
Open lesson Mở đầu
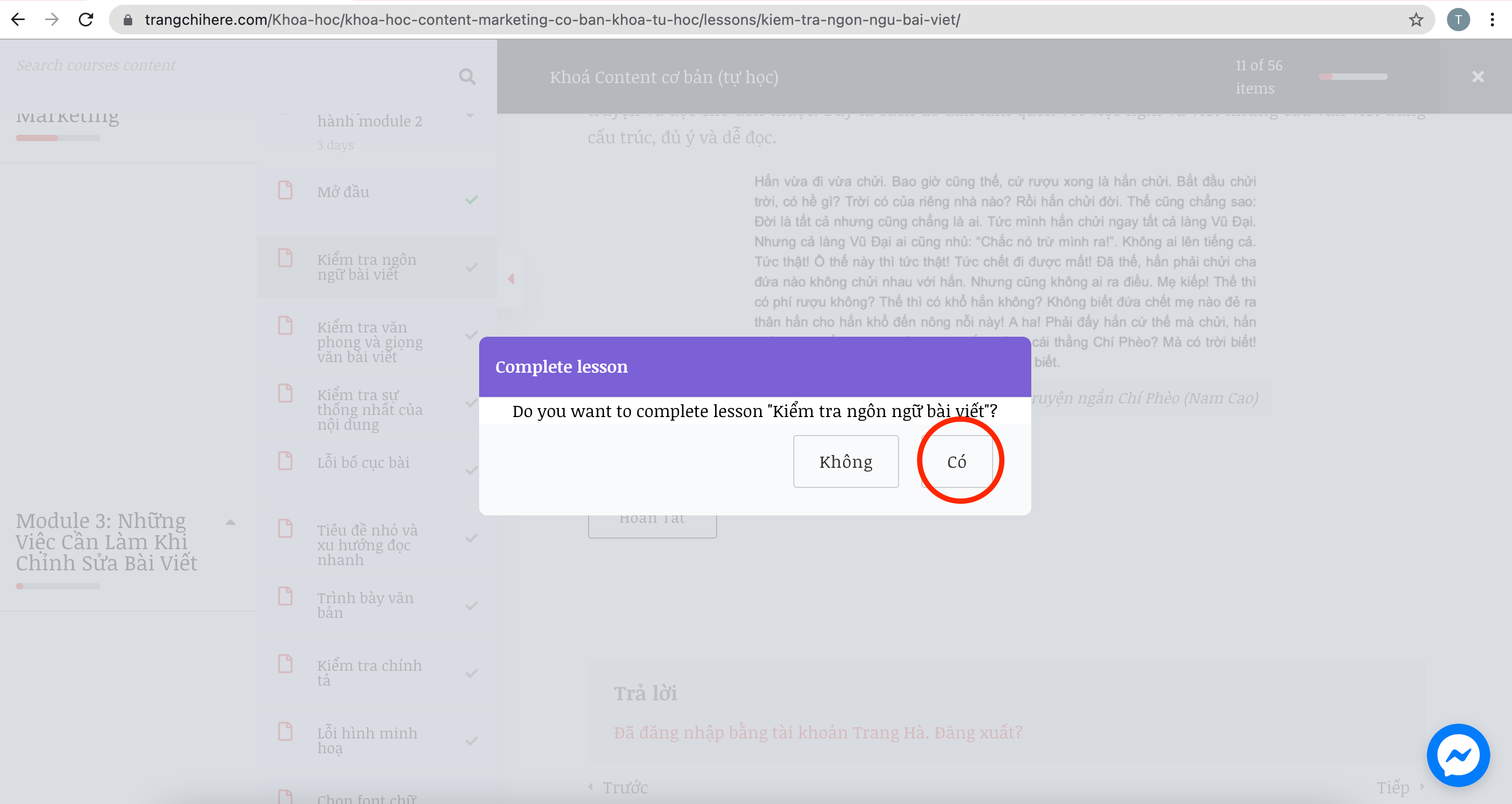tap(343, 192)
